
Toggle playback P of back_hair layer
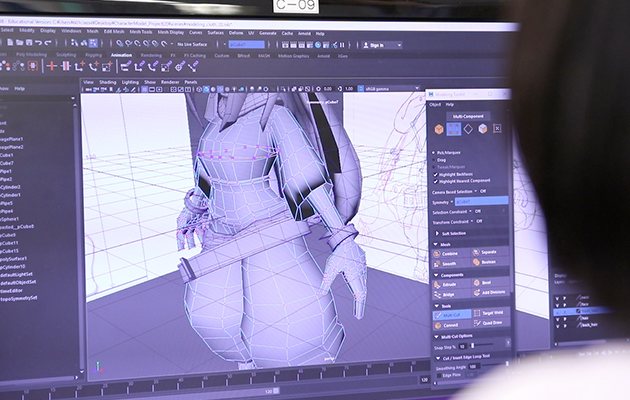565,326
